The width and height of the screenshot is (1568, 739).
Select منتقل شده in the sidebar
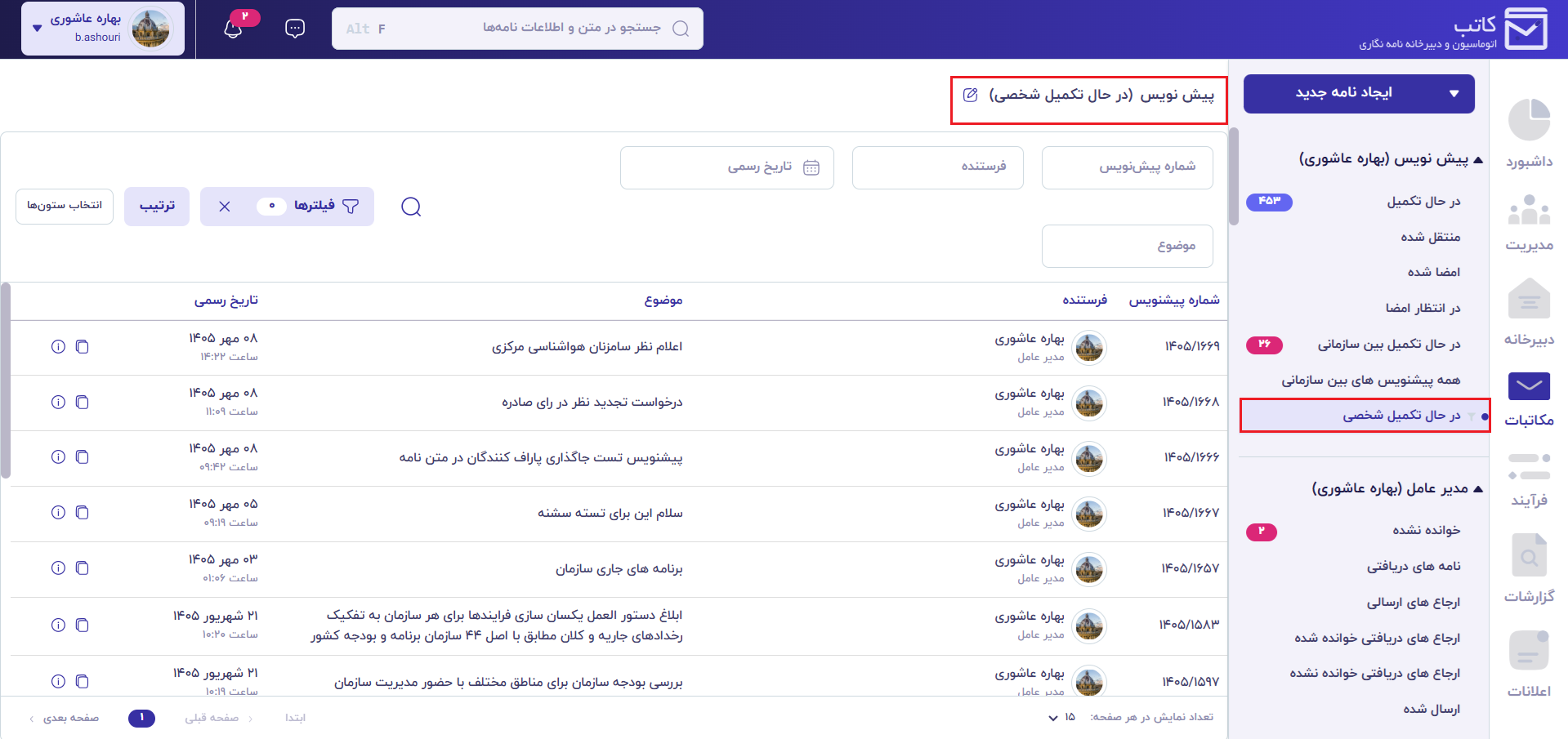pyautogui.click(x=1431, y=238)
